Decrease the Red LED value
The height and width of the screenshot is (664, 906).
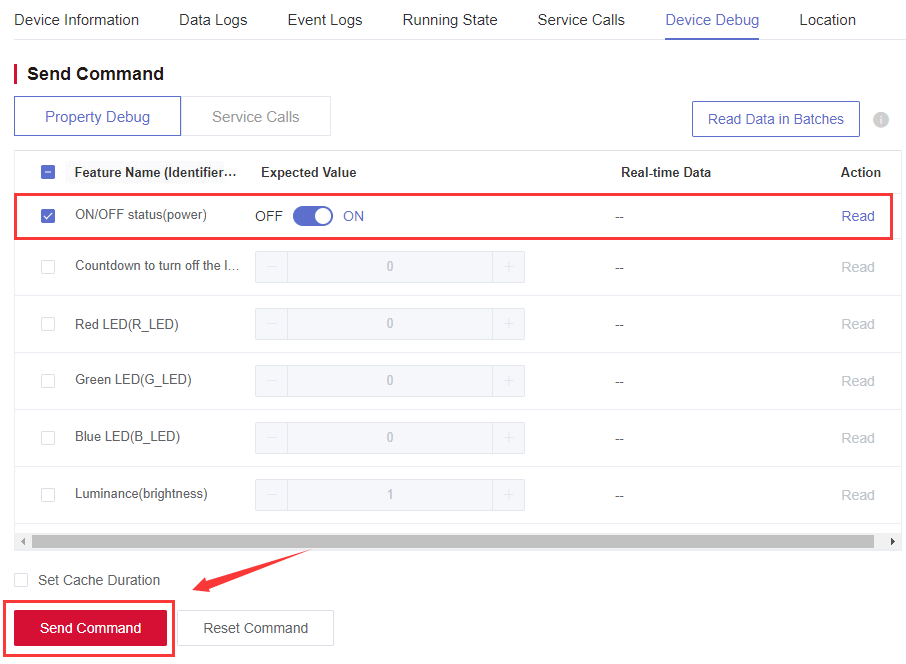pos(272,324)
